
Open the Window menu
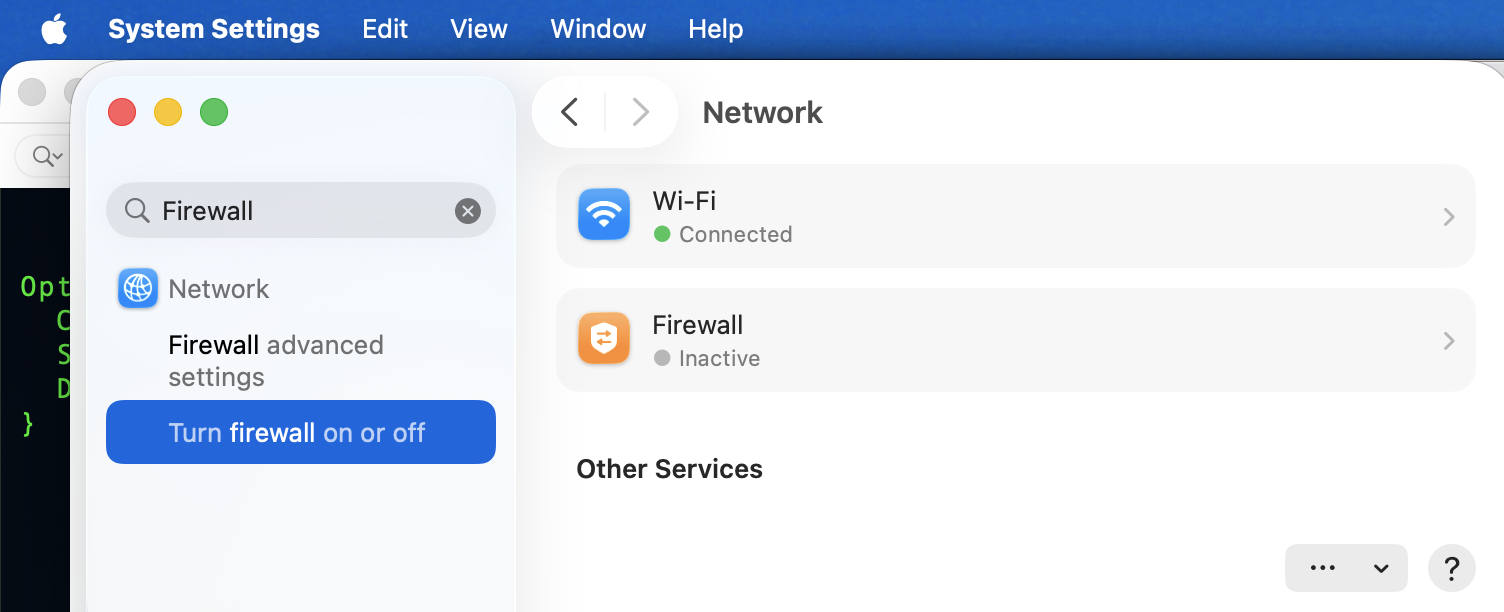[598, 29]
